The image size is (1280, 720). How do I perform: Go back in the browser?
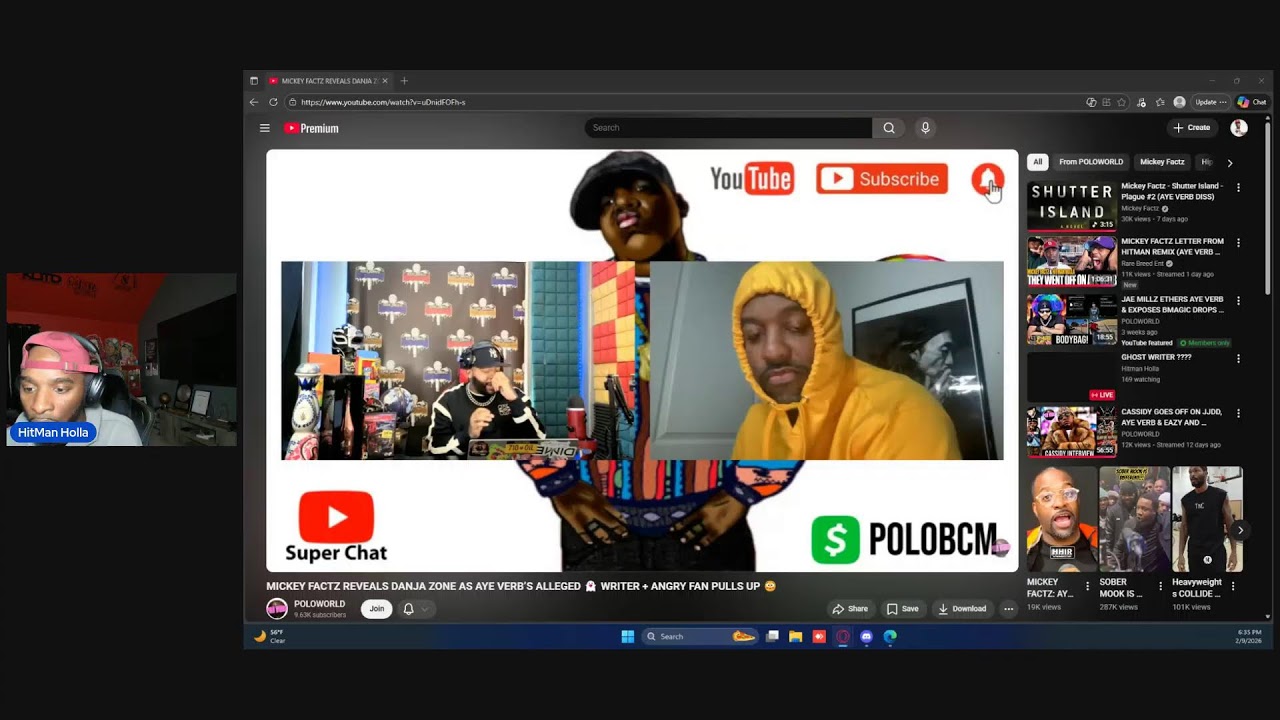254,102
